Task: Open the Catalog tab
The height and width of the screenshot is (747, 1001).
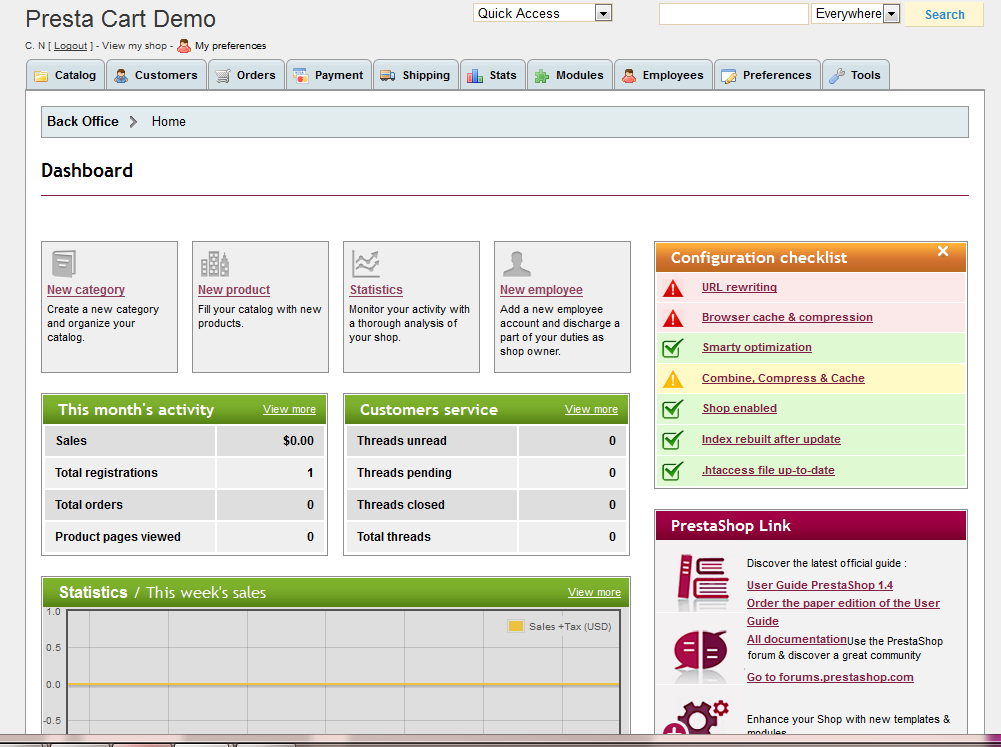Action: click(x=66, y=75)
